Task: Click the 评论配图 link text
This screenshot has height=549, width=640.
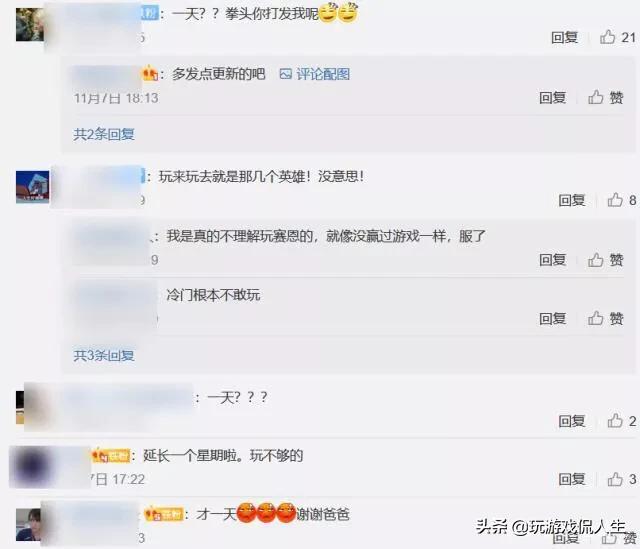Action: [x=323, y=74]
